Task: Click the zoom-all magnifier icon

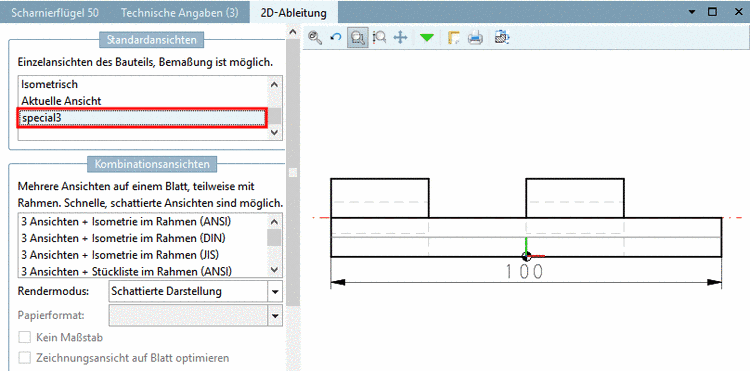Action: (x=315, y=37)
